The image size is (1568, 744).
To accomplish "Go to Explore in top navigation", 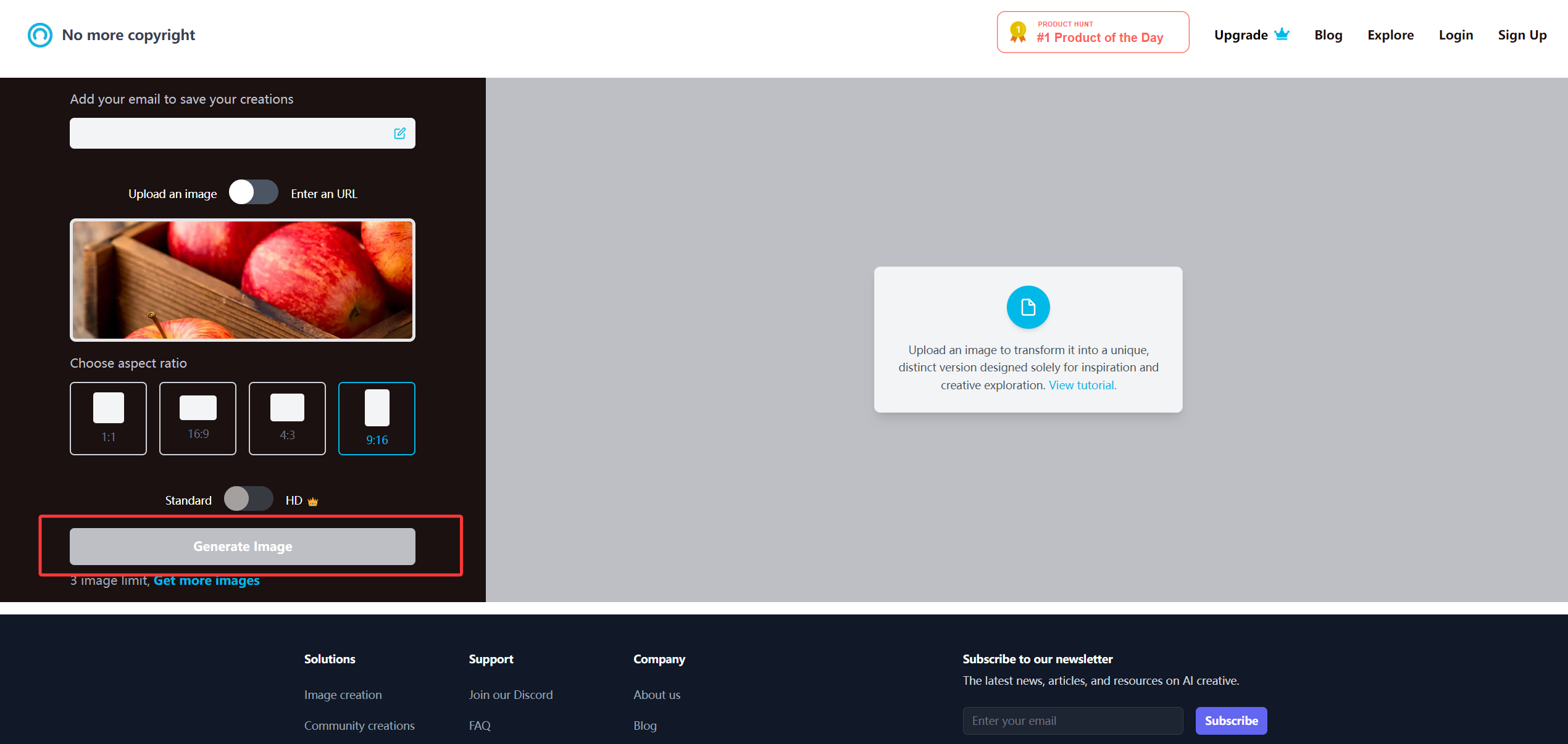I will (1390, 35).
